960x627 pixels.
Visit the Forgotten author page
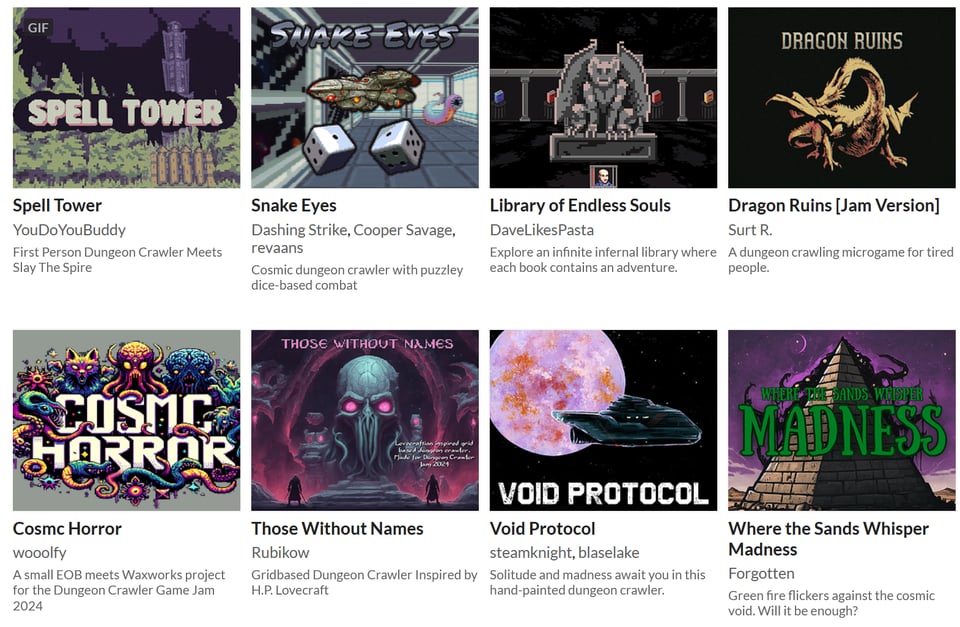click(x=761, y=574)
